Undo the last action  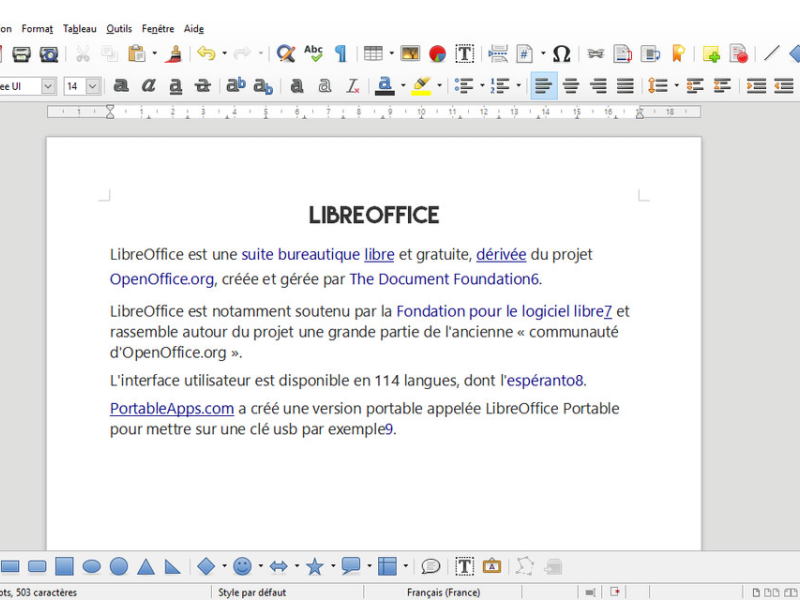[206, 54]
